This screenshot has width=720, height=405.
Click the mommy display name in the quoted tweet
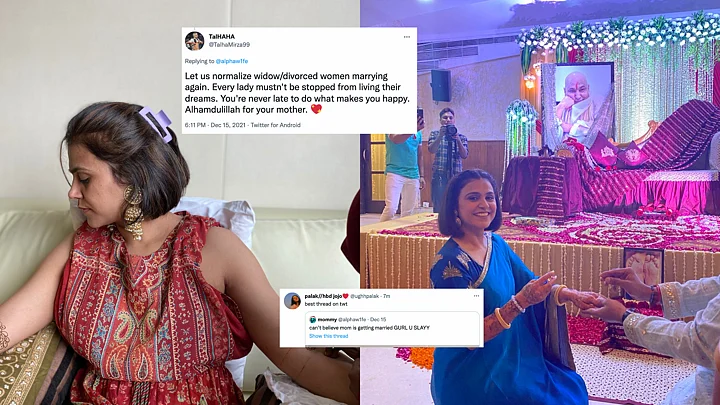pyautogui.click(x=327, y=320)
